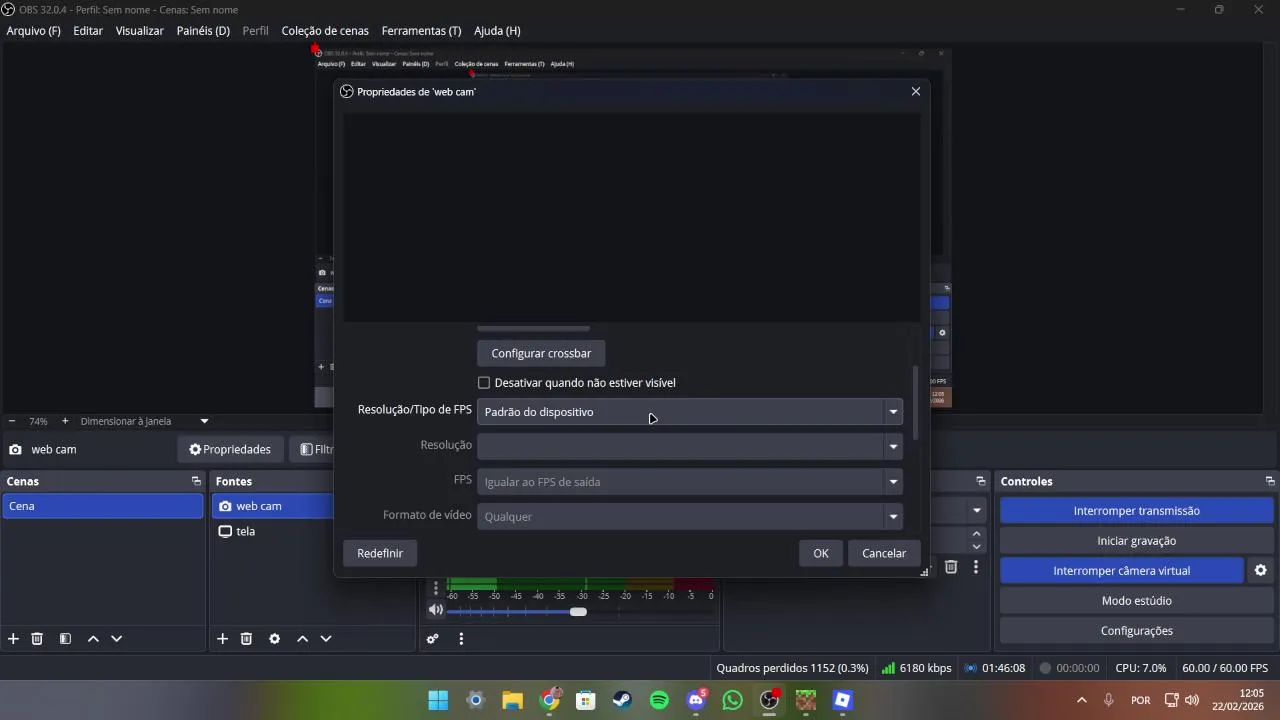The width and height of the screenshot is (1280, 720).
Task: Open scene filters icon in Cenas panel
Action: (x=65, y=639)
